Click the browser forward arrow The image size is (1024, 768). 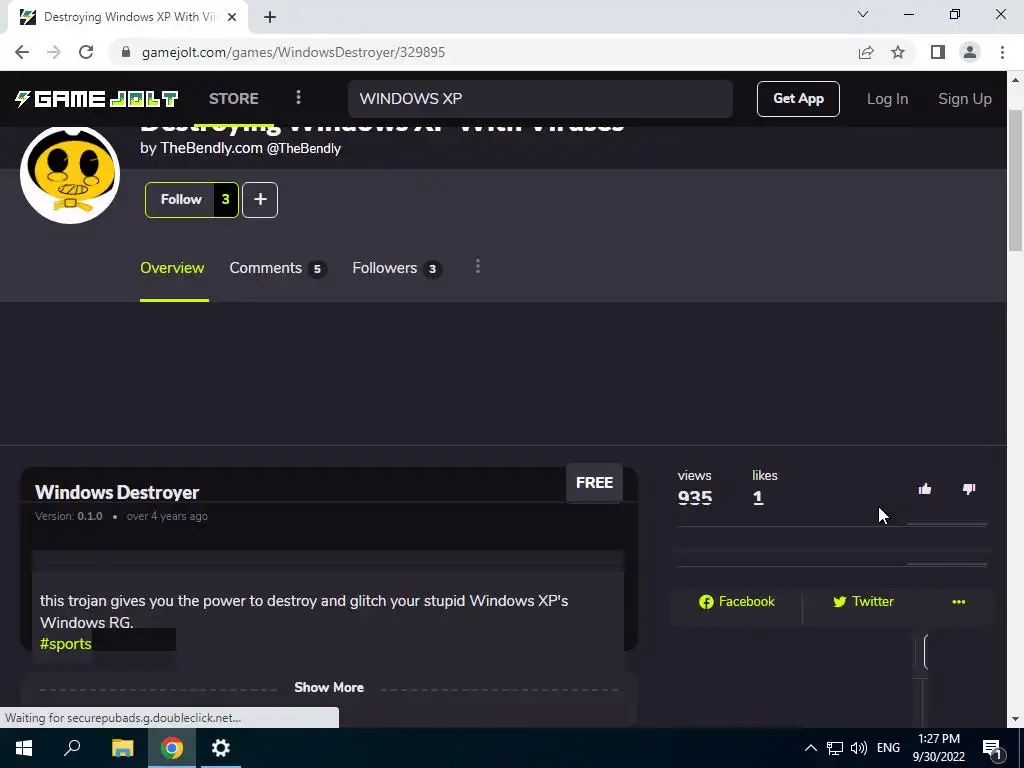point(54,52)
